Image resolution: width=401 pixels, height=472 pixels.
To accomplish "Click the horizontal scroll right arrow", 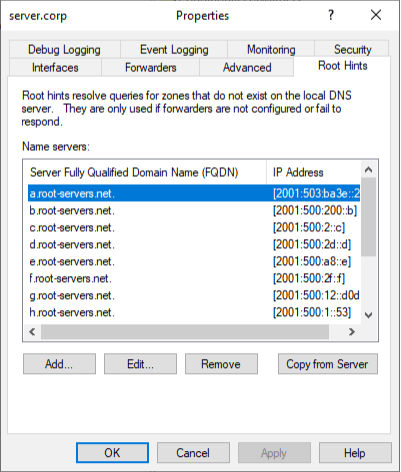I will pyautogui.click(x=352, y=332).
